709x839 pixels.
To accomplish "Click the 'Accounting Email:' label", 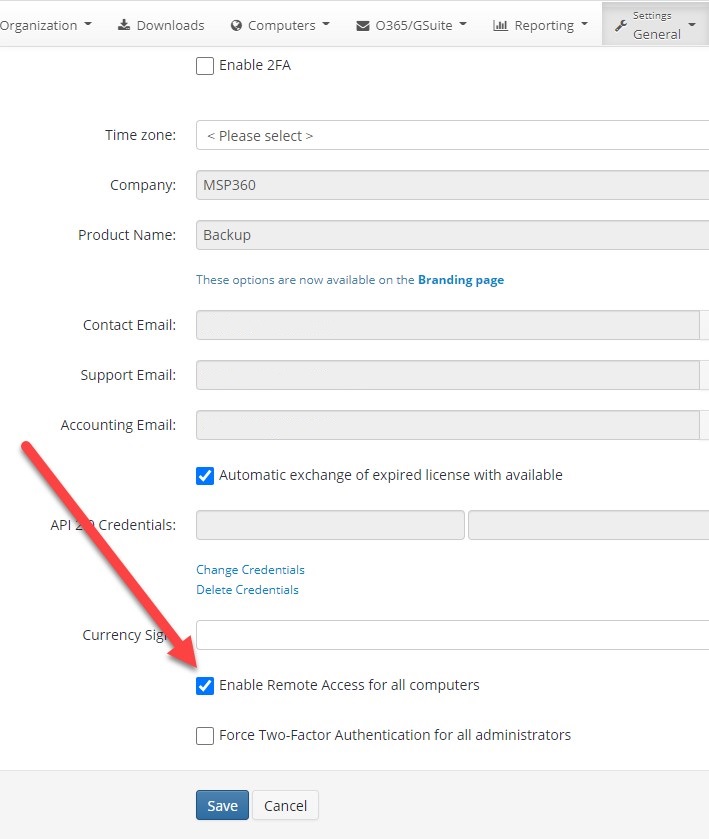I will pos(118,425).
